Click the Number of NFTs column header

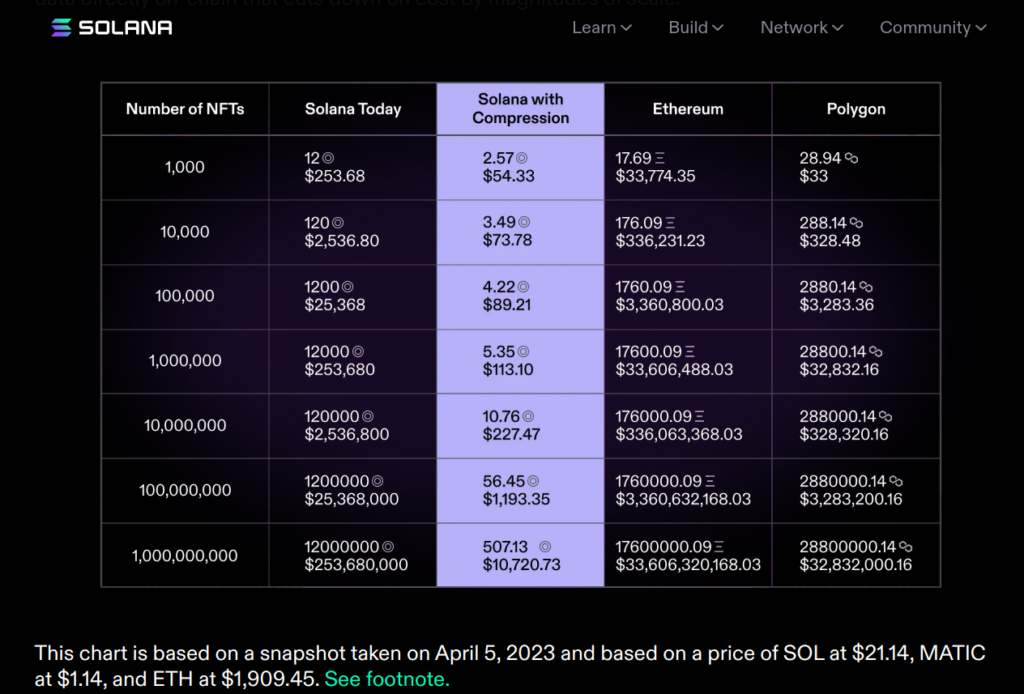[185, 109]
